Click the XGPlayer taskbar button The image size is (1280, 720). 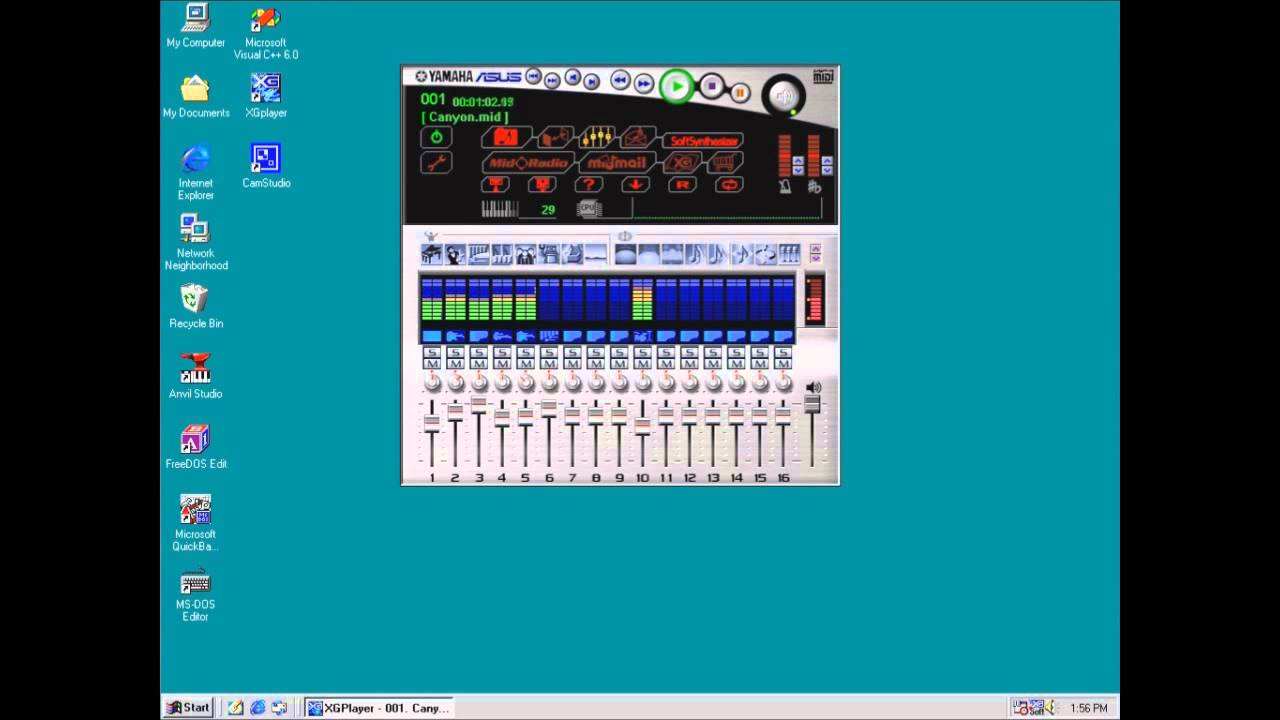point(379,707)
